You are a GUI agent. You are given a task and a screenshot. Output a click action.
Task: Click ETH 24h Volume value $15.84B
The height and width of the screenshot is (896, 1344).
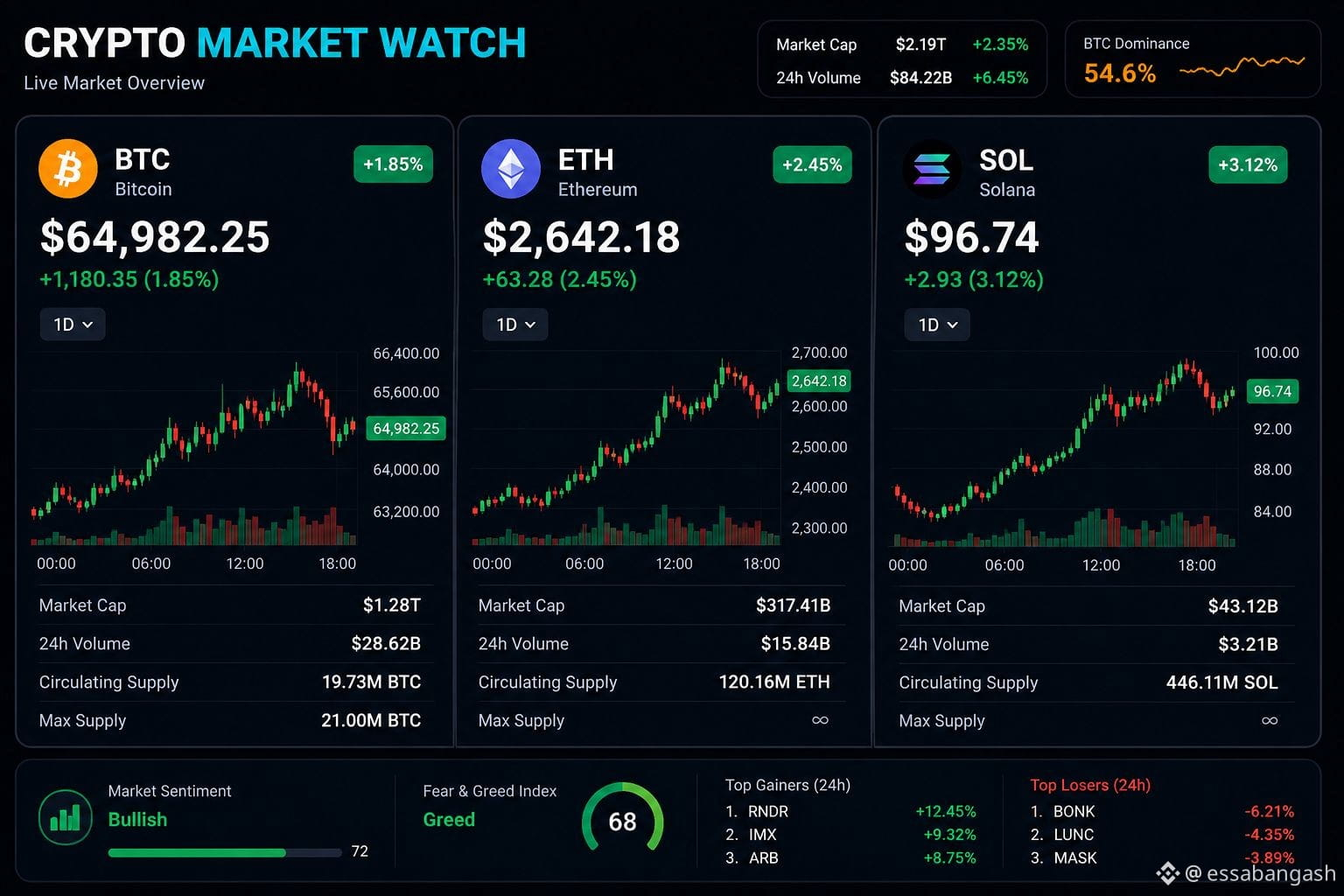coord(795,643)
